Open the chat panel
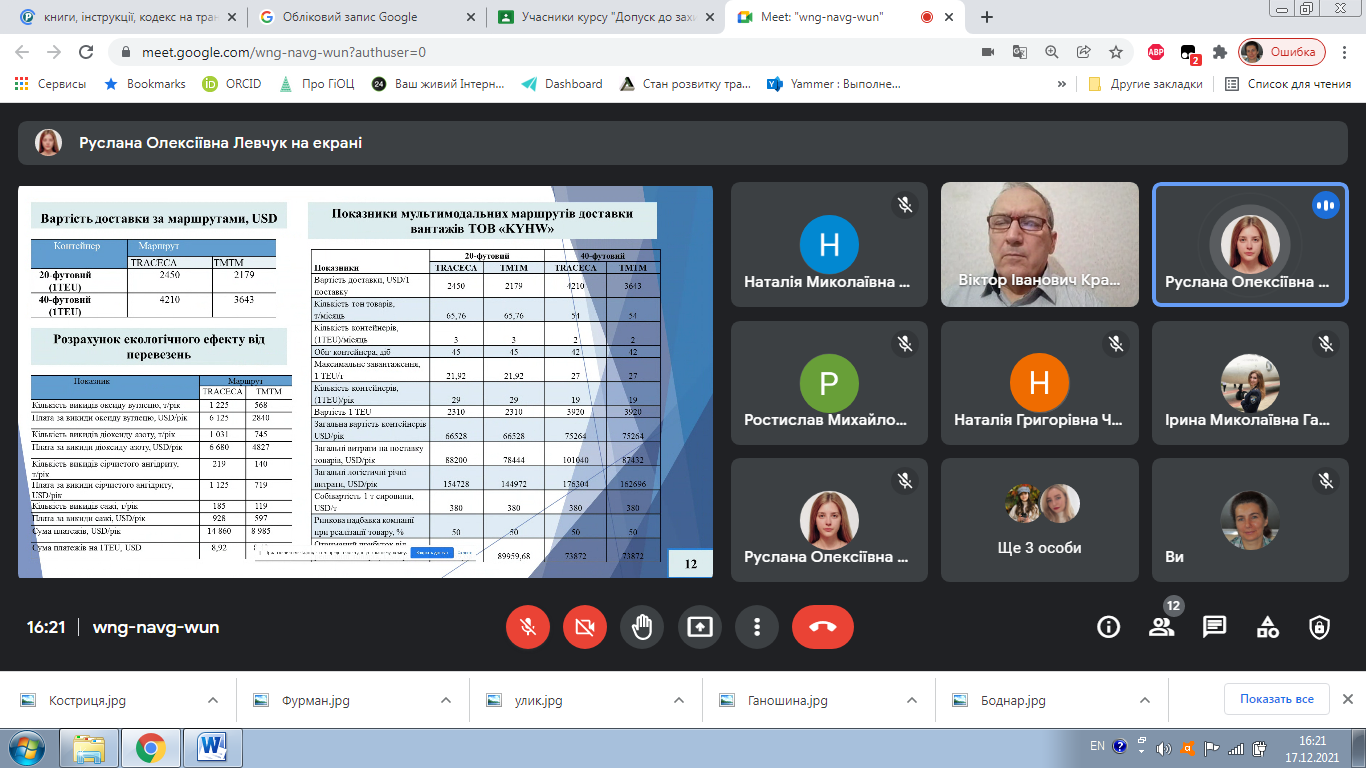 pyautogui.click(x=1214, y=627)
